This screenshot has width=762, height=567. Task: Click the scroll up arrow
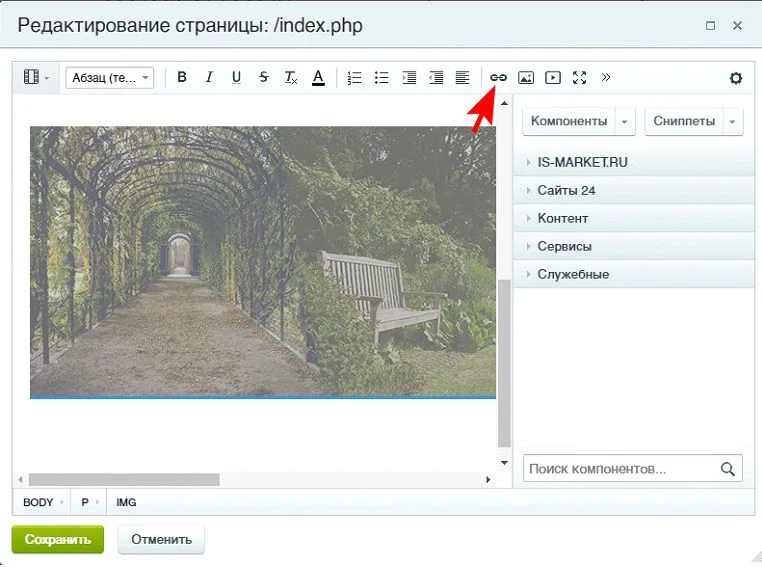(x=504, y=103)
